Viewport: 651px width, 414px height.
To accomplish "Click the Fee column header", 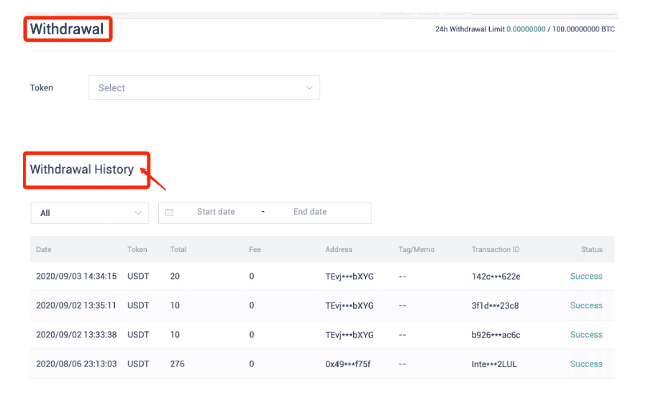I will coord(255,250).
